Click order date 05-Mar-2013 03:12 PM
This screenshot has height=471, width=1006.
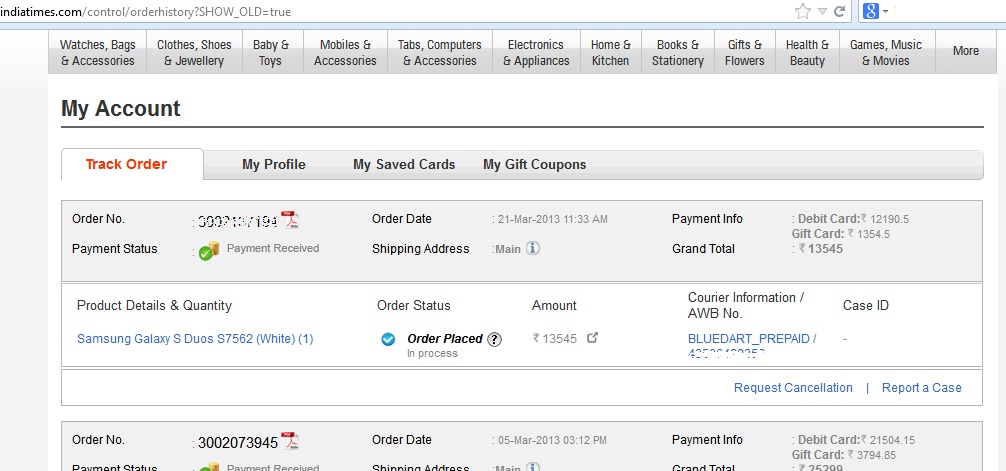click(552, 440)
